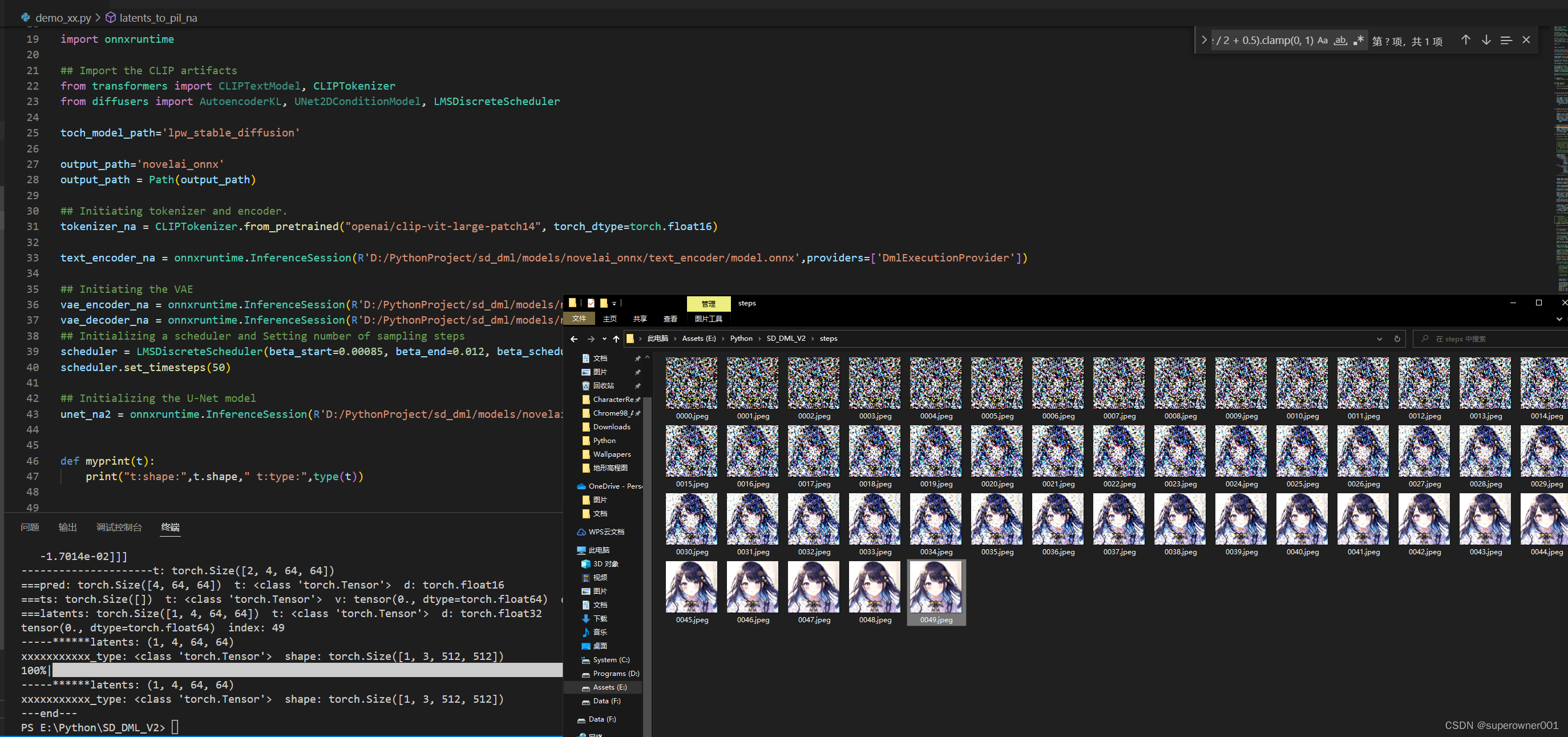Refresh the steps folder view
Image resolution: width=1568 pixels, height=737 pixels.
click(x=1397, y=339)
